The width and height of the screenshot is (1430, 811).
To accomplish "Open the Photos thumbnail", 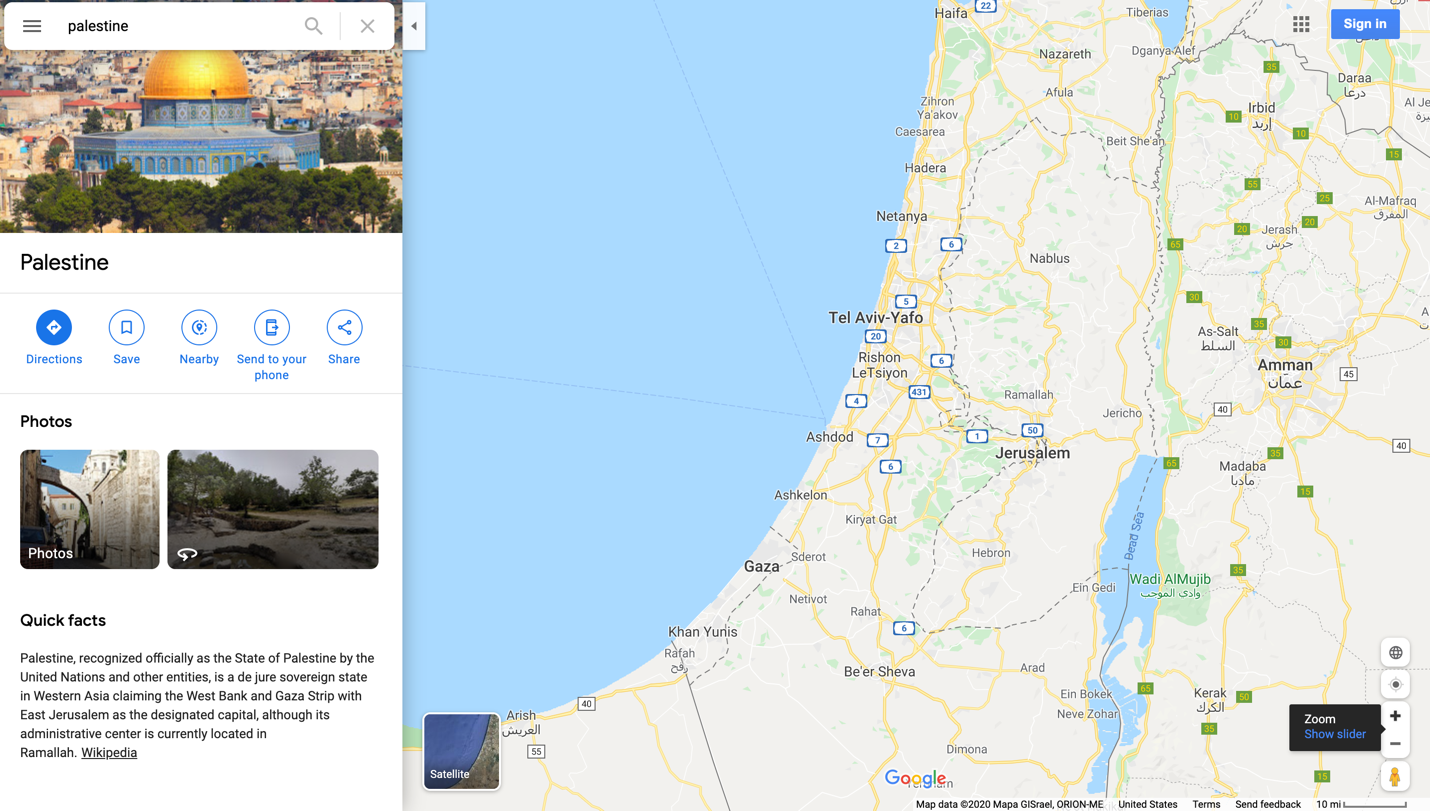I will tap(90, 509).
